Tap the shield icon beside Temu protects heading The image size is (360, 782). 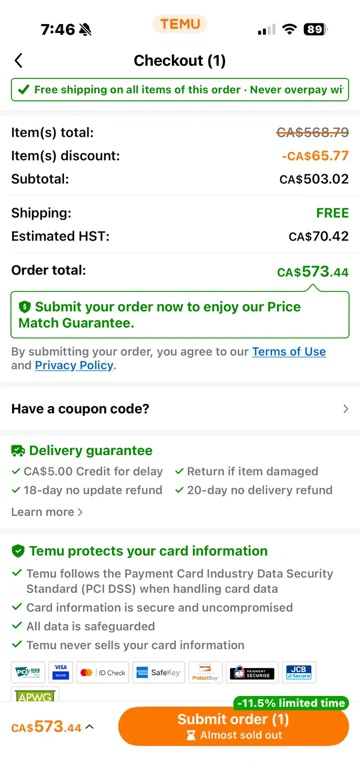(x=18, y=551)
